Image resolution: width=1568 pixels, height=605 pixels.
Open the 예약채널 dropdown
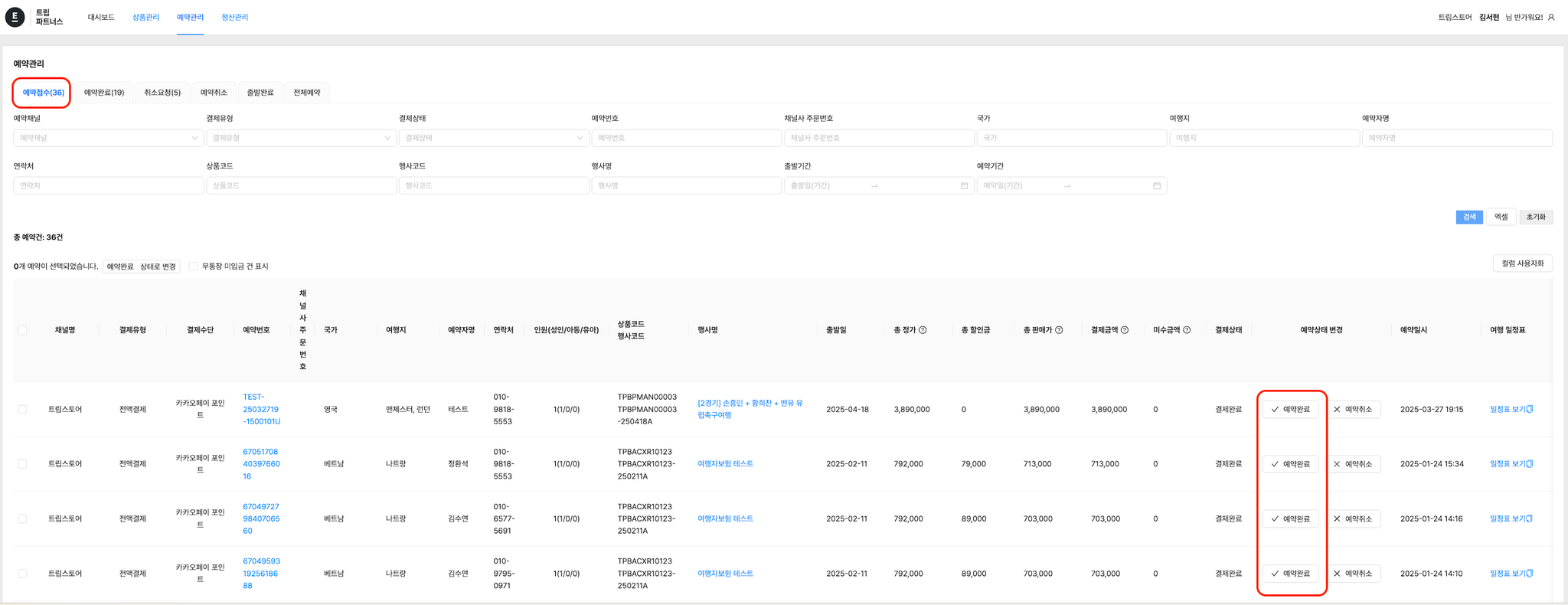point(109,138)
